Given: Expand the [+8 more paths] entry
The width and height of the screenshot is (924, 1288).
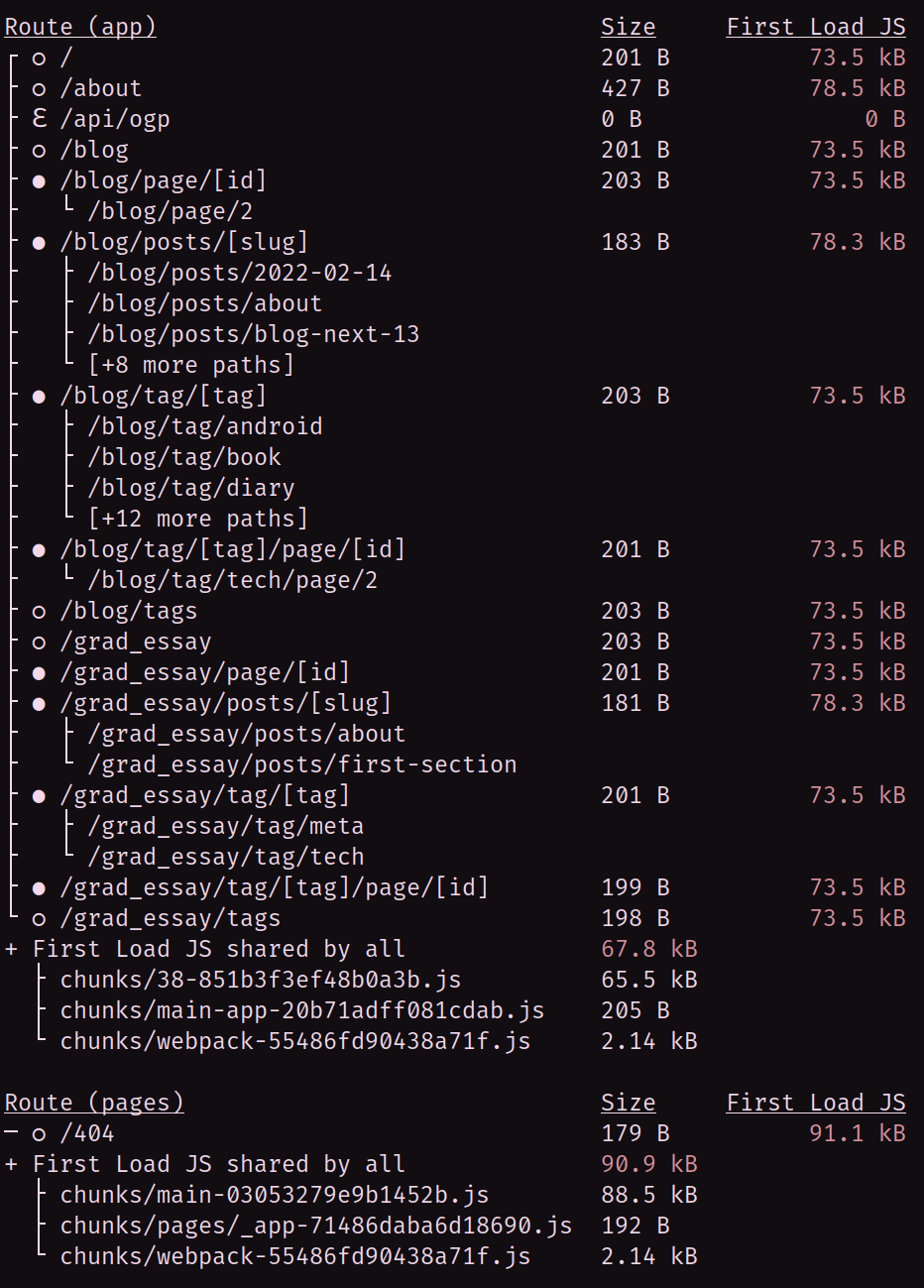Looking at the screenshot, I should [x=191, y=365].
